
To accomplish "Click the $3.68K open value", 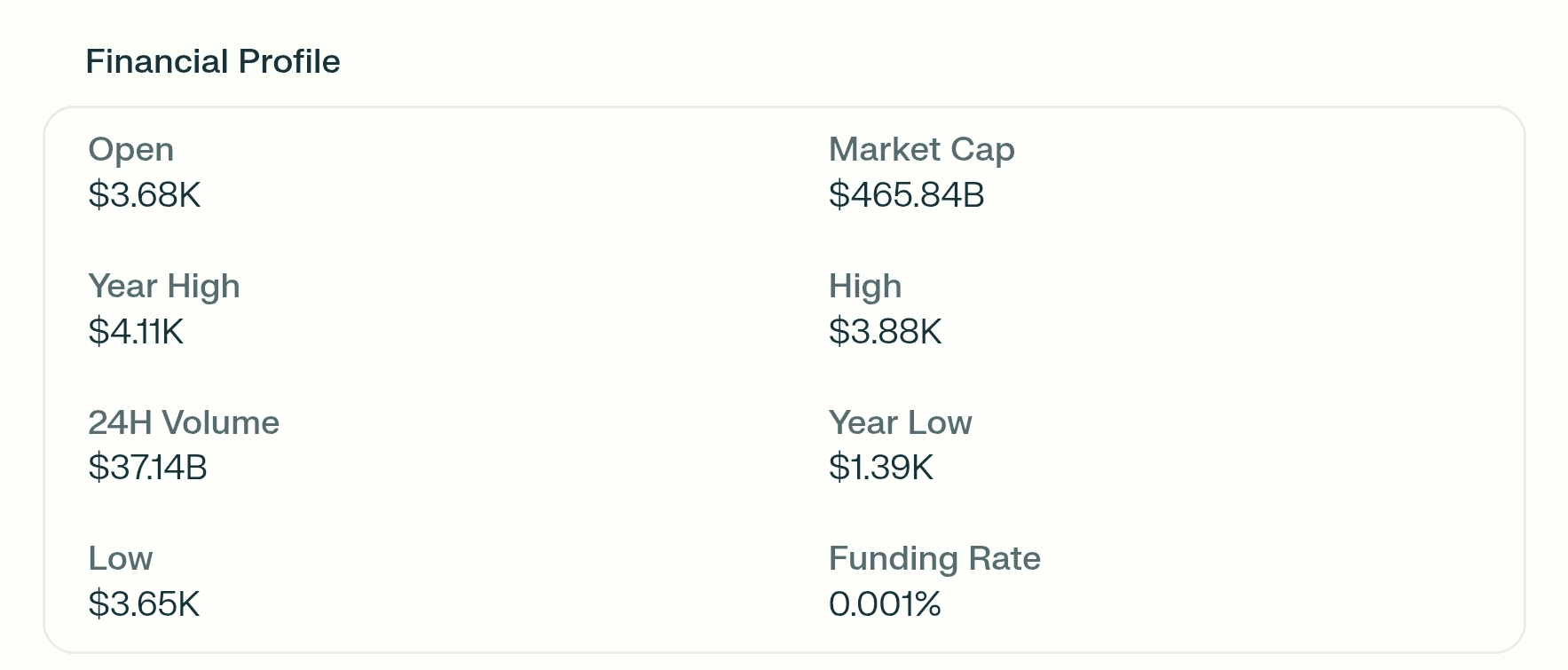I will pos(145,194).
